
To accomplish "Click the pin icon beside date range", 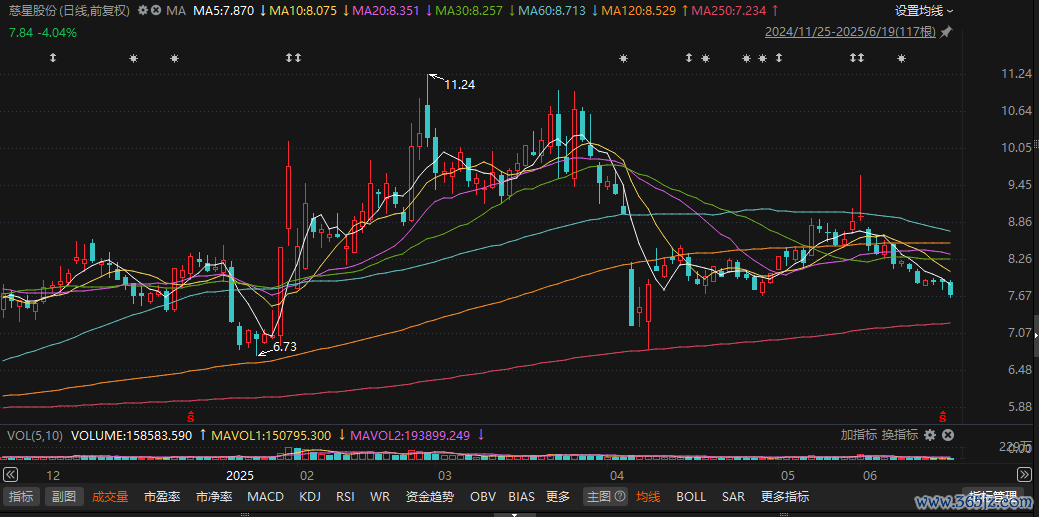I will pos(946,32).
